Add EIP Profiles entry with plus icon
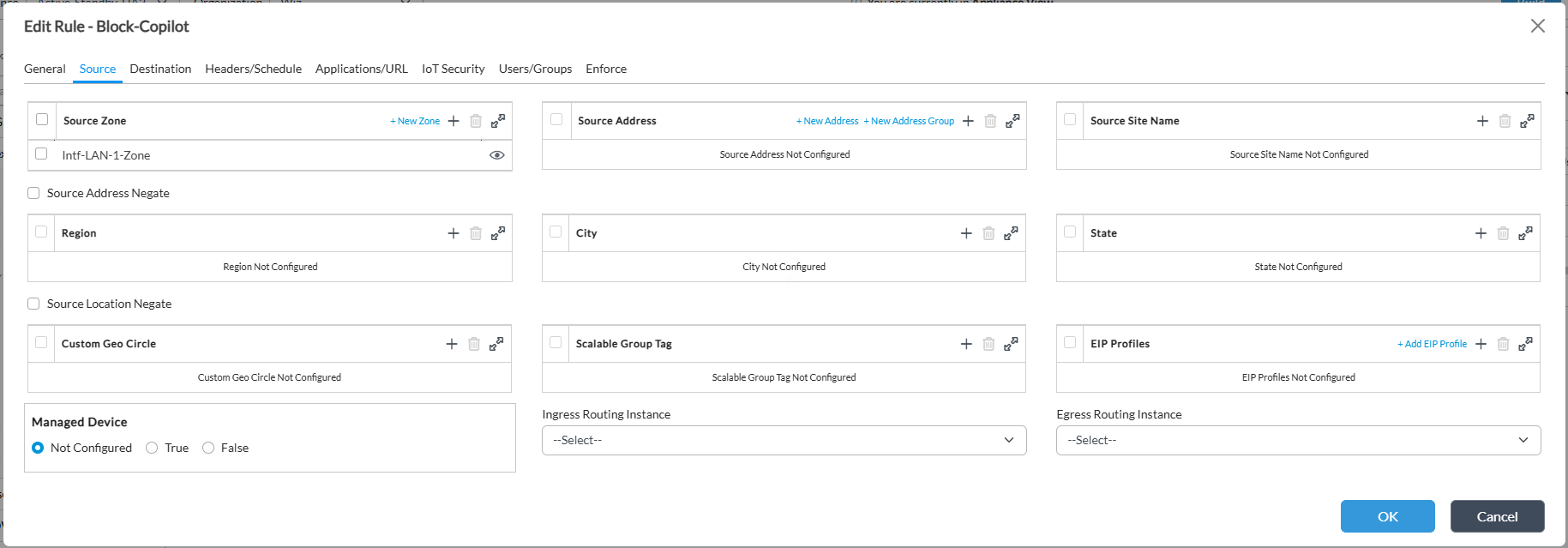 1481,344
